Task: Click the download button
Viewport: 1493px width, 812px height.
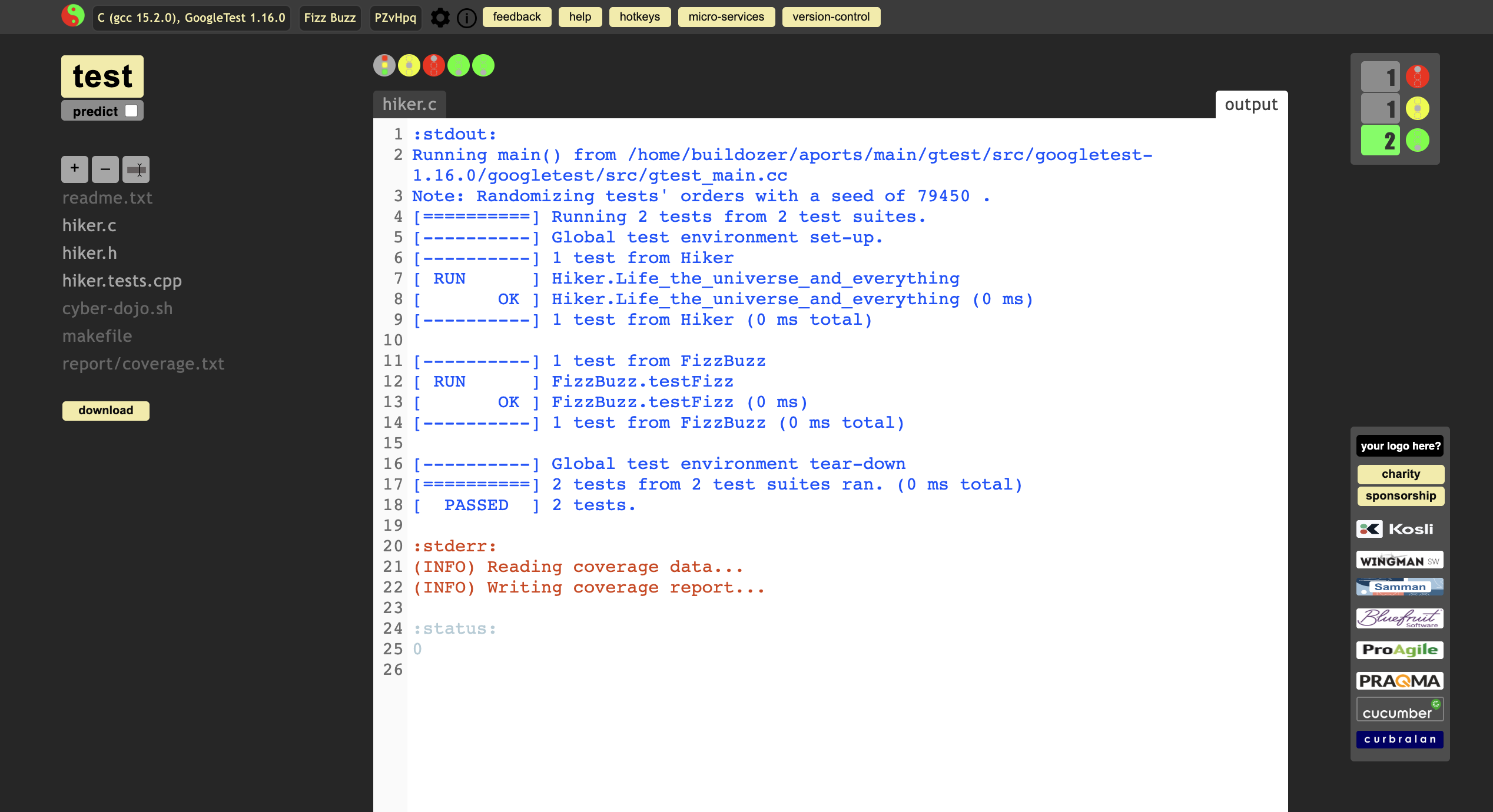Action: pyautogui.click(x=106, y=410)
